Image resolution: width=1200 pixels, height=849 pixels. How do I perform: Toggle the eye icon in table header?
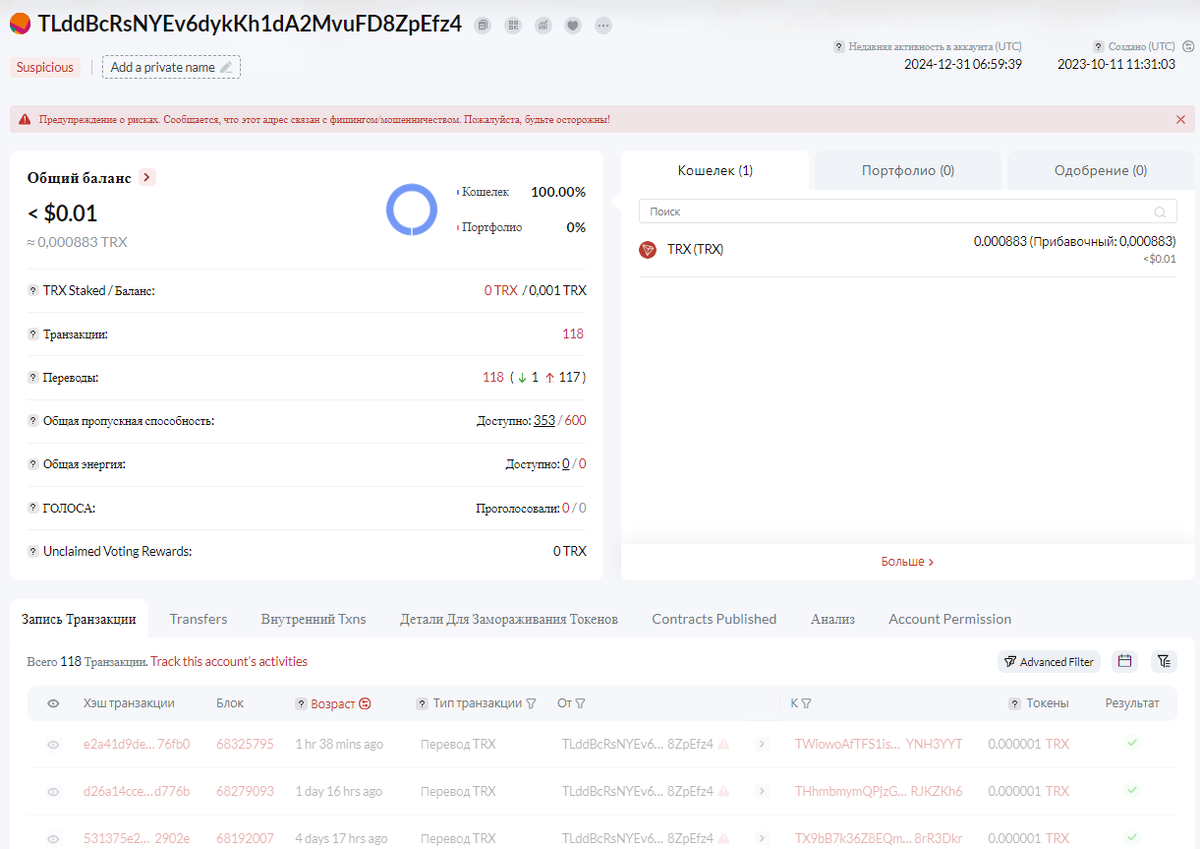point(54,704)
